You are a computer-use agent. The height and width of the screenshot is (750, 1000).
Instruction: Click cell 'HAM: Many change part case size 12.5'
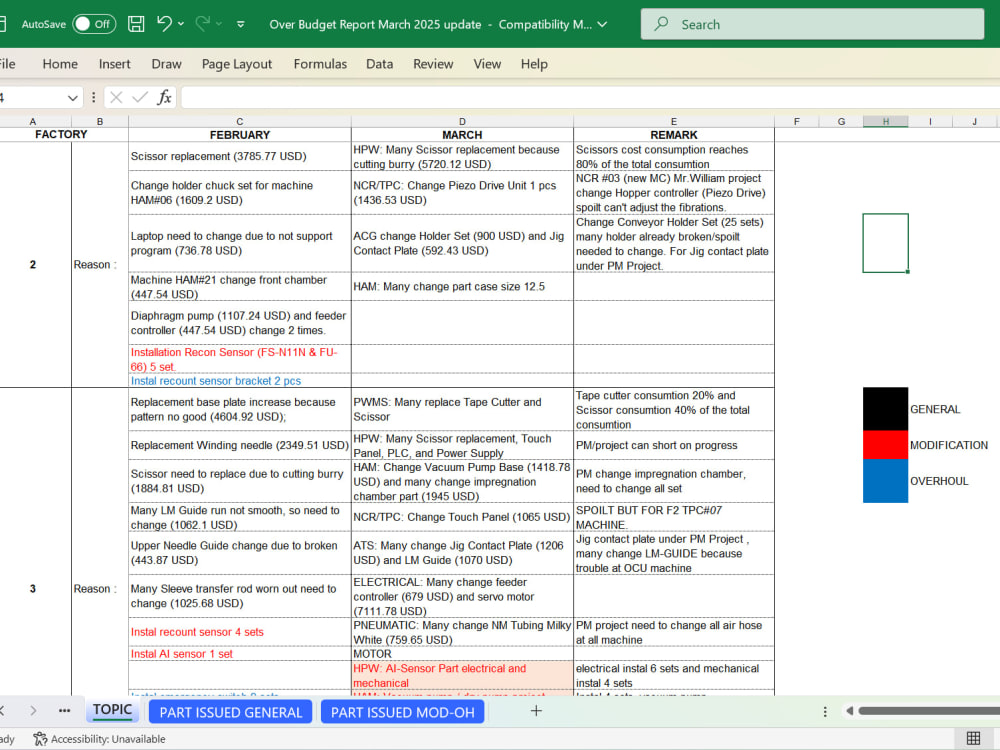click(x=462, y=286)
